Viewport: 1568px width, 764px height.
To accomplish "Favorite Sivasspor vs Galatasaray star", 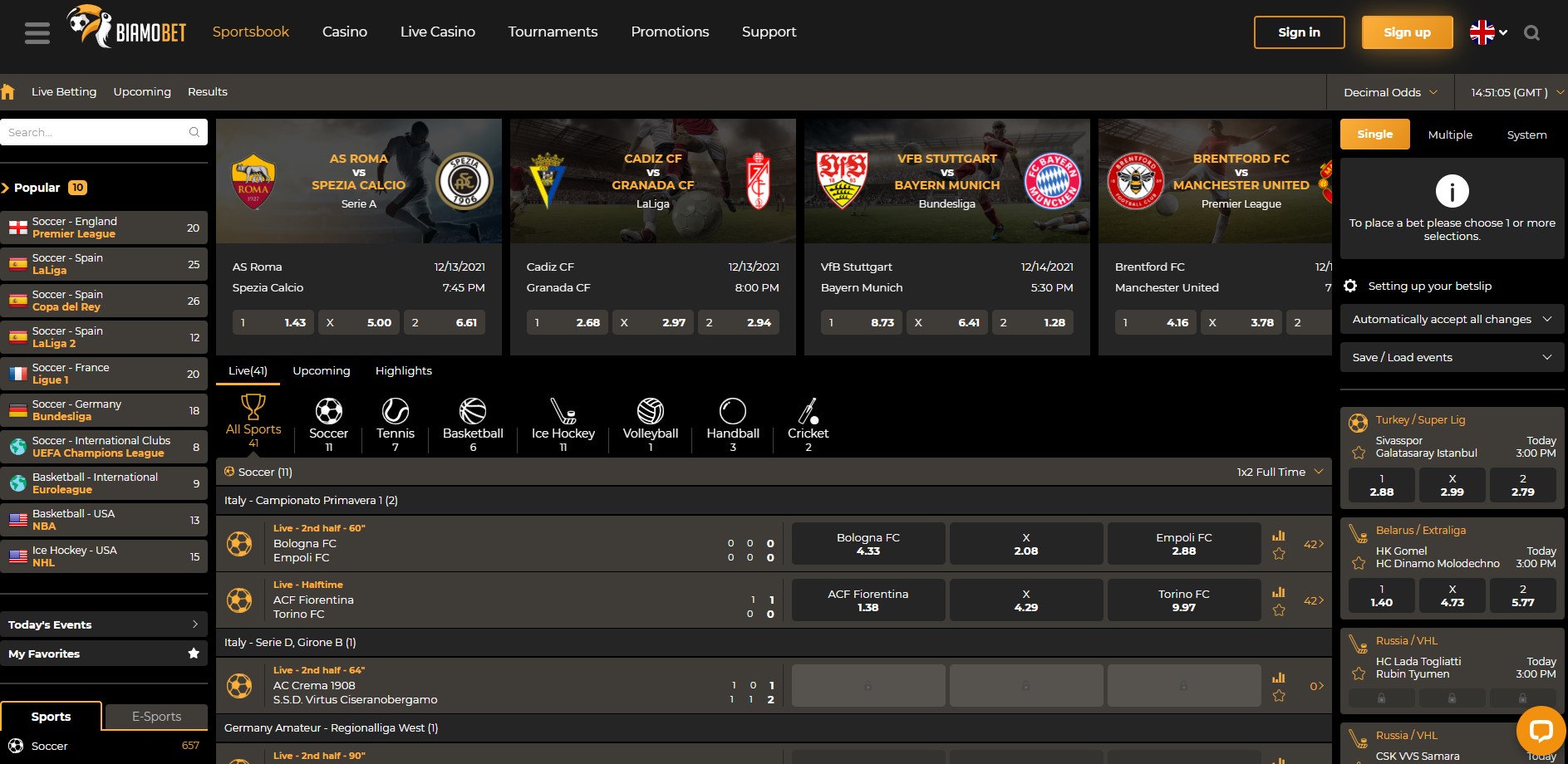I will click(x=1359, y=453).
